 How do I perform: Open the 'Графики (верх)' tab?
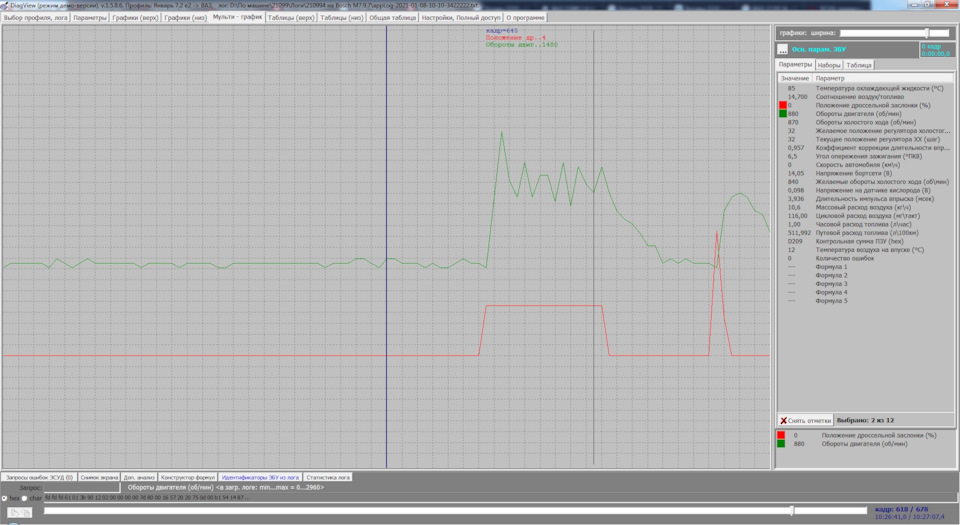135,18
